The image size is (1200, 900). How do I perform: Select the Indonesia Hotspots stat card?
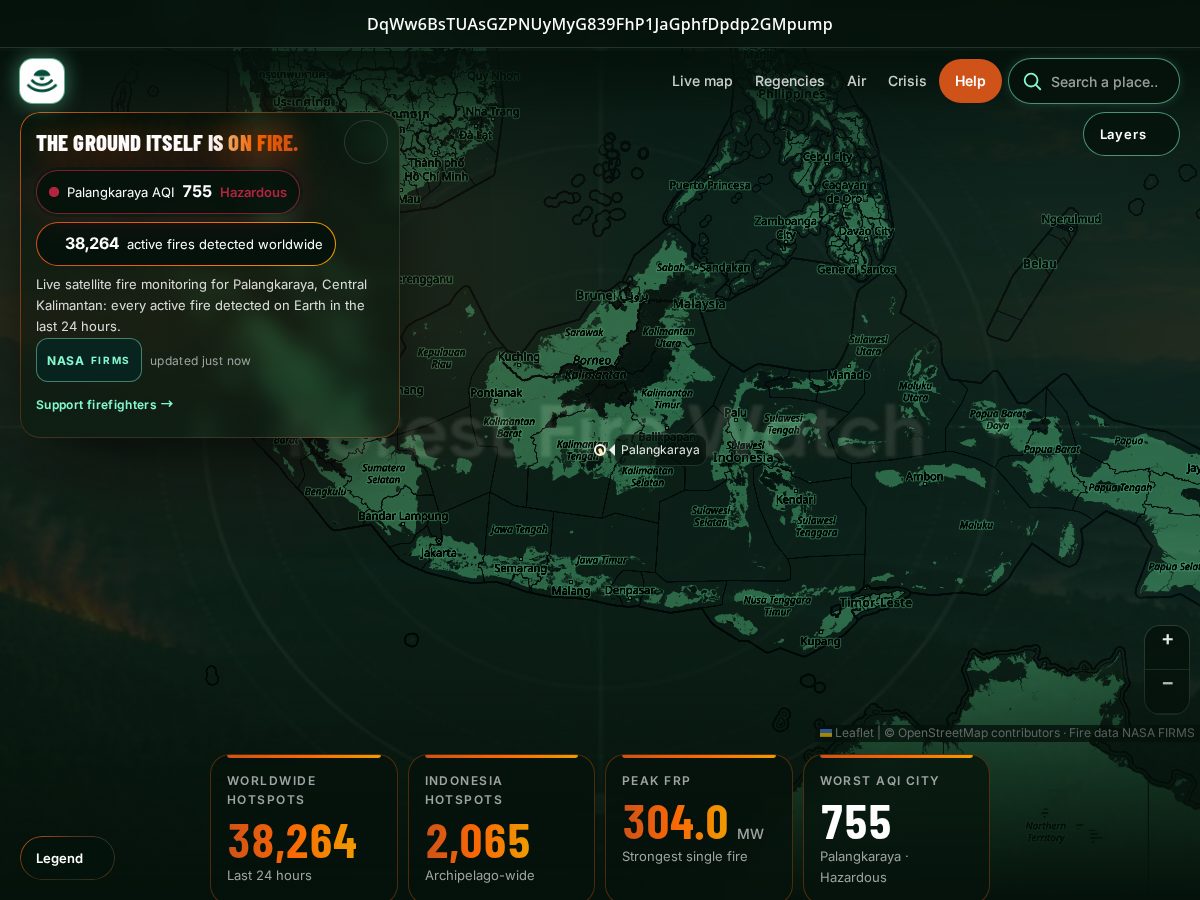point(502,828)
